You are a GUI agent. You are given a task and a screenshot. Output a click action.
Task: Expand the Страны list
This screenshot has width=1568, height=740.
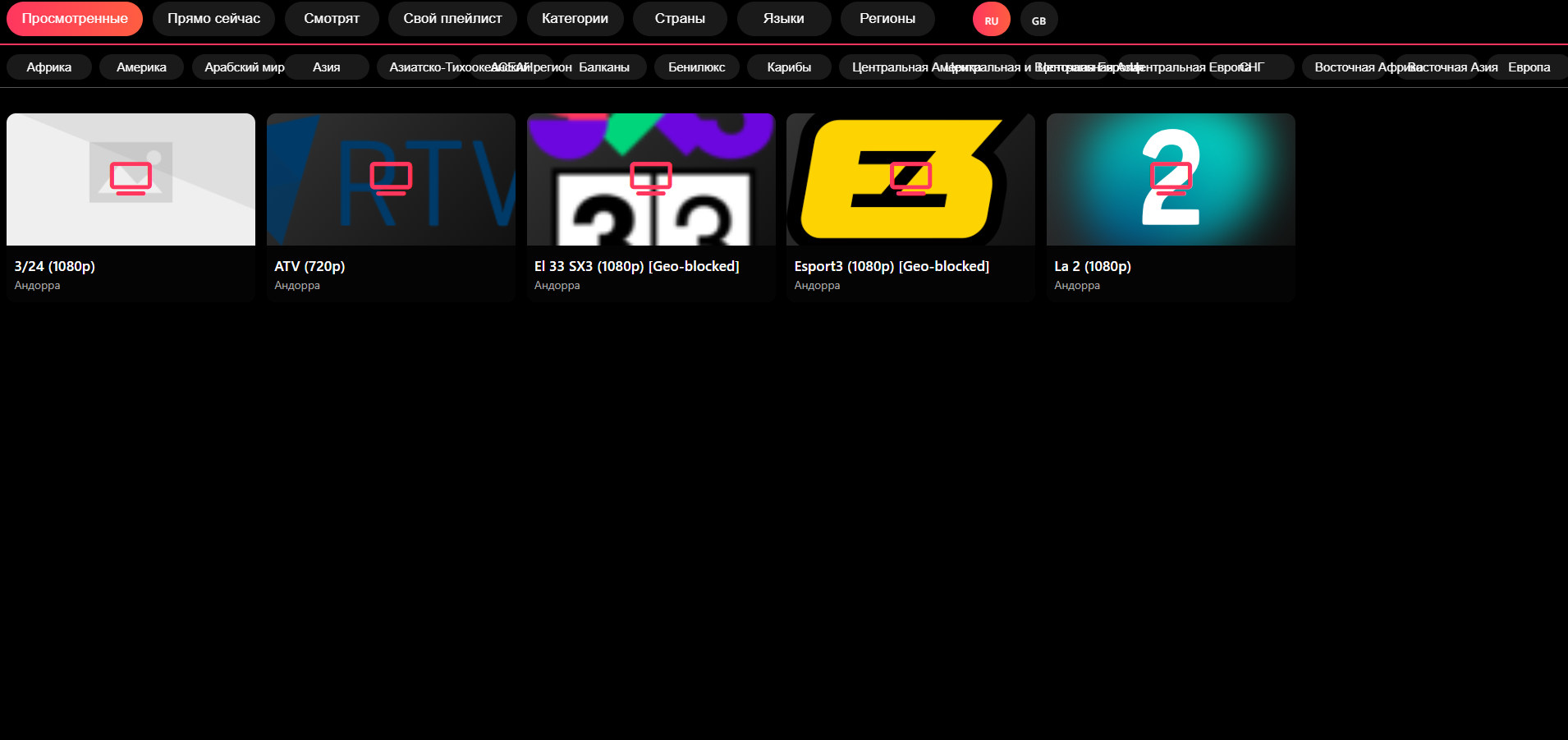(x=680, y=19)
